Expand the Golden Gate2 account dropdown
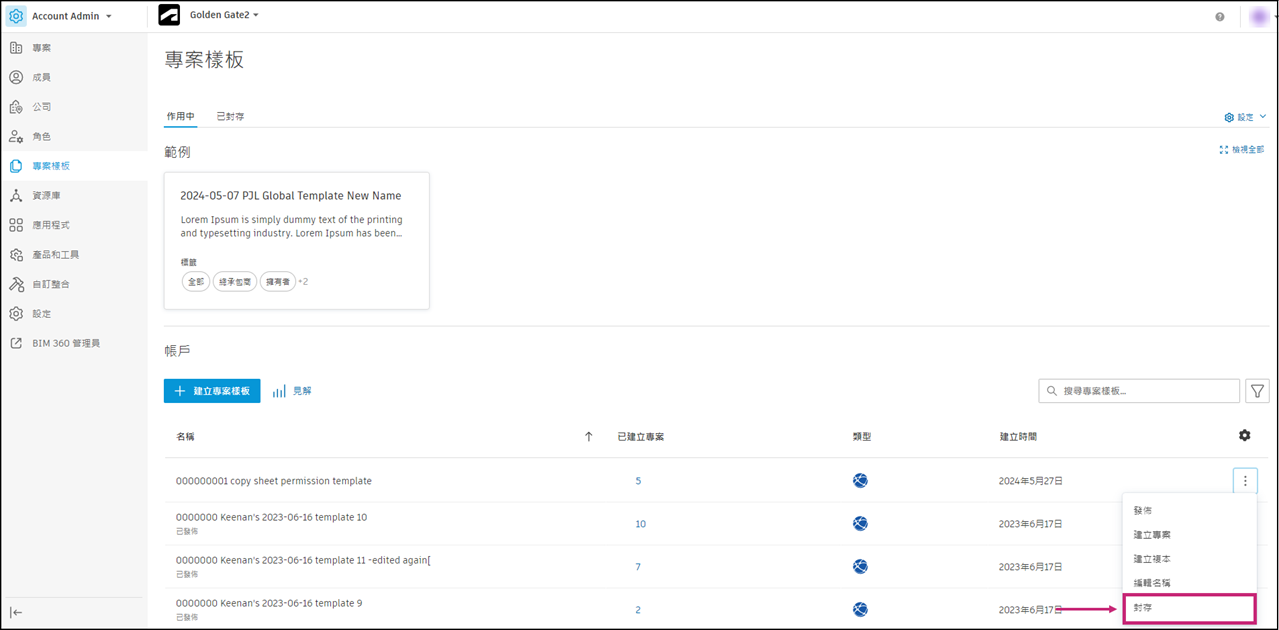The height and width of the screenshot is (630, 1279). [x=224, y=16]
